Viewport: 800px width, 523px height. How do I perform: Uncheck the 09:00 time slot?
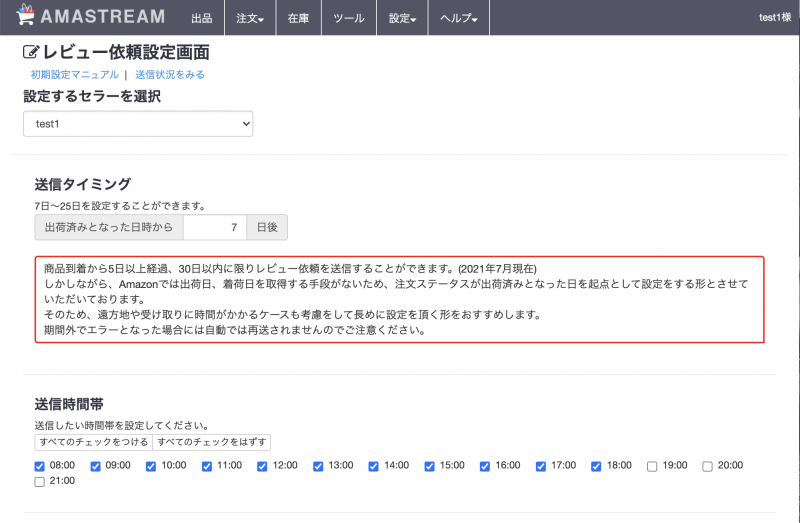coord(95,466)
